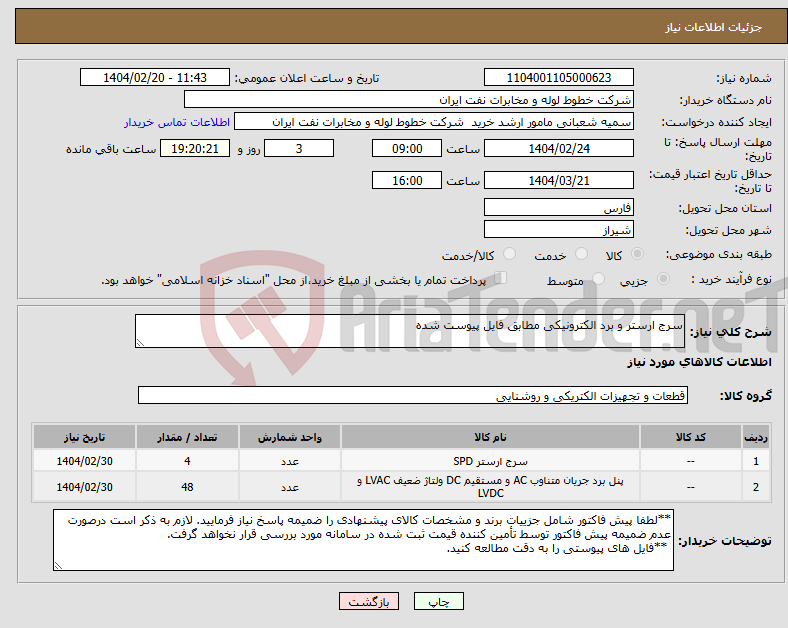This screenshot has height=628, width=788.
Task: Select the خدمت radio button
Action: pos(581,254)
